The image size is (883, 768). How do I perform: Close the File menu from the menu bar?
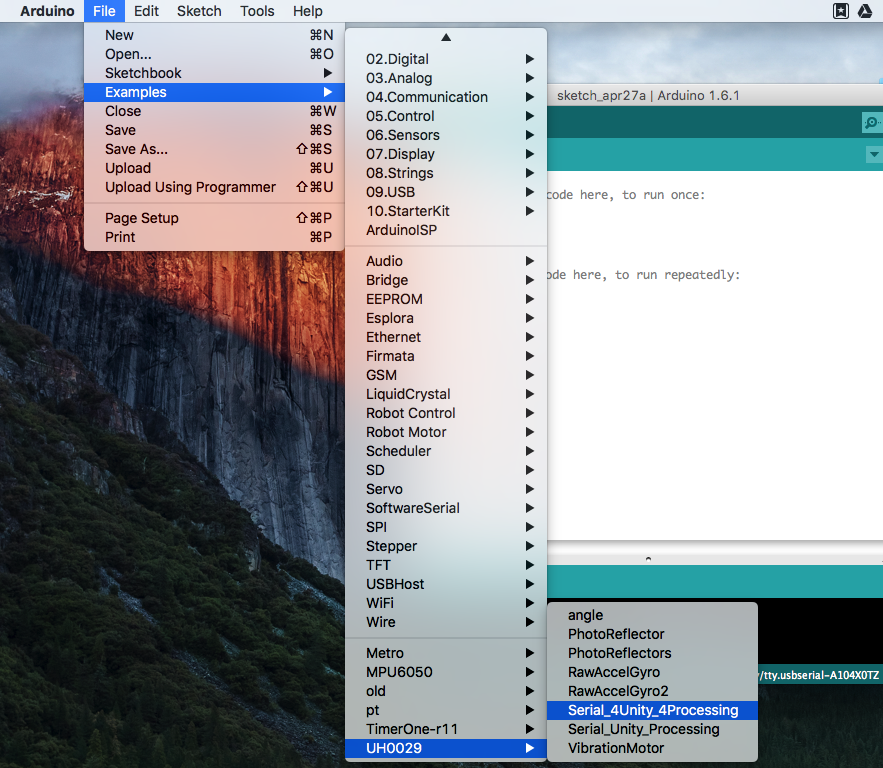tap(104, 11)
